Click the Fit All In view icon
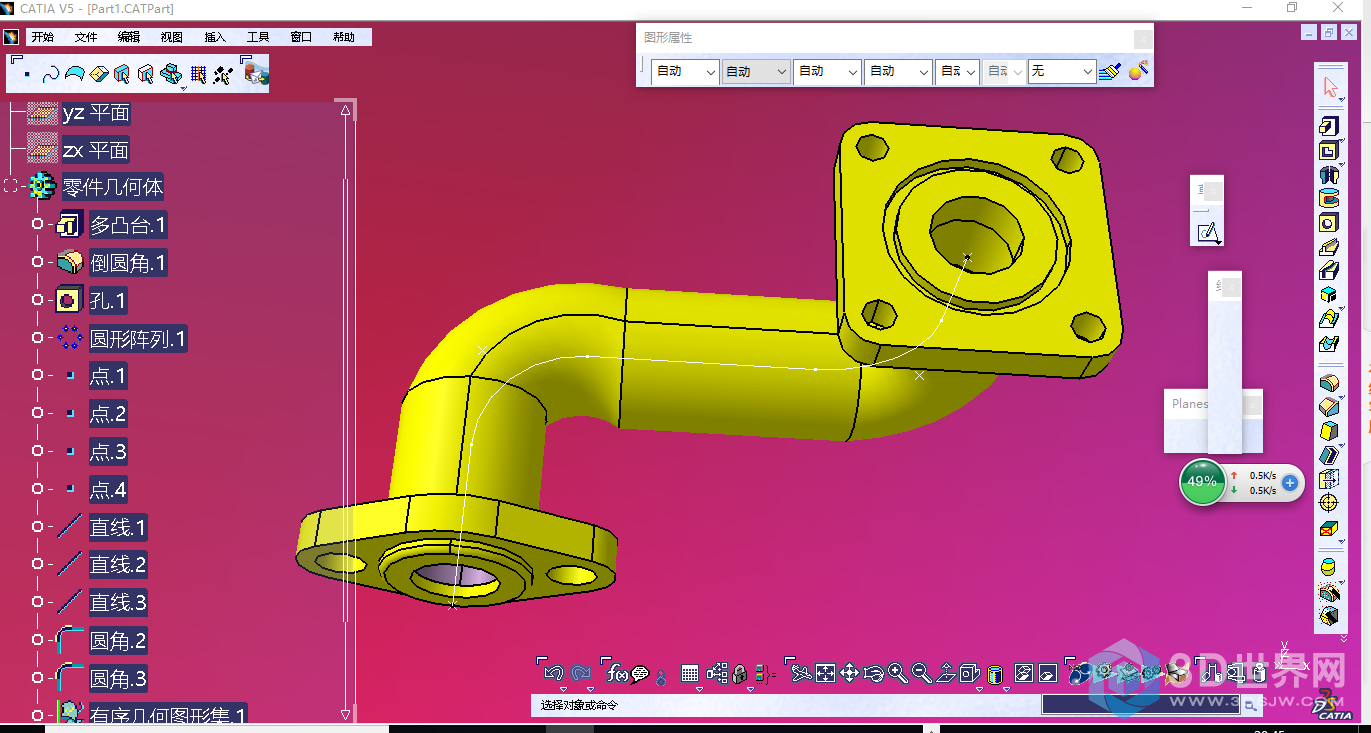The image size is (1371, 733). 825,674
